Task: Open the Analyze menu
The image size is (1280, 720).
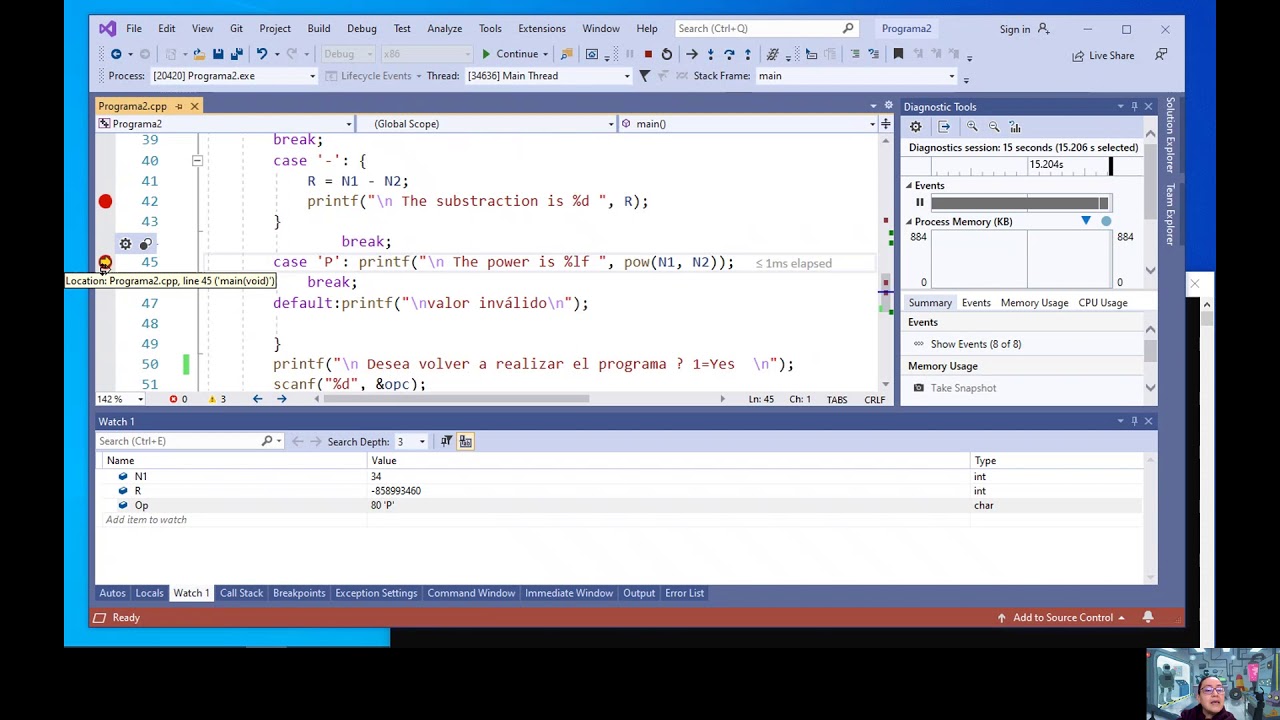Action: [444, 29]
